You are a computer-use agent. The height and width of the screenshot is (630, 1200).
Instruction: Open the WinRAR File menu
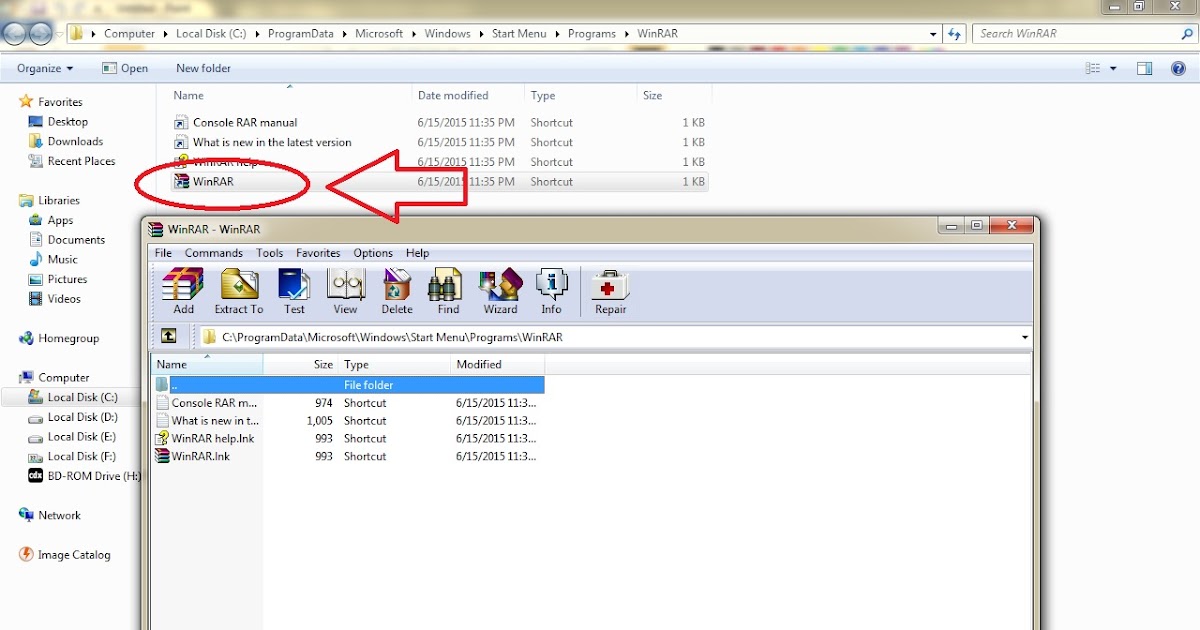(x=163, y=253)
